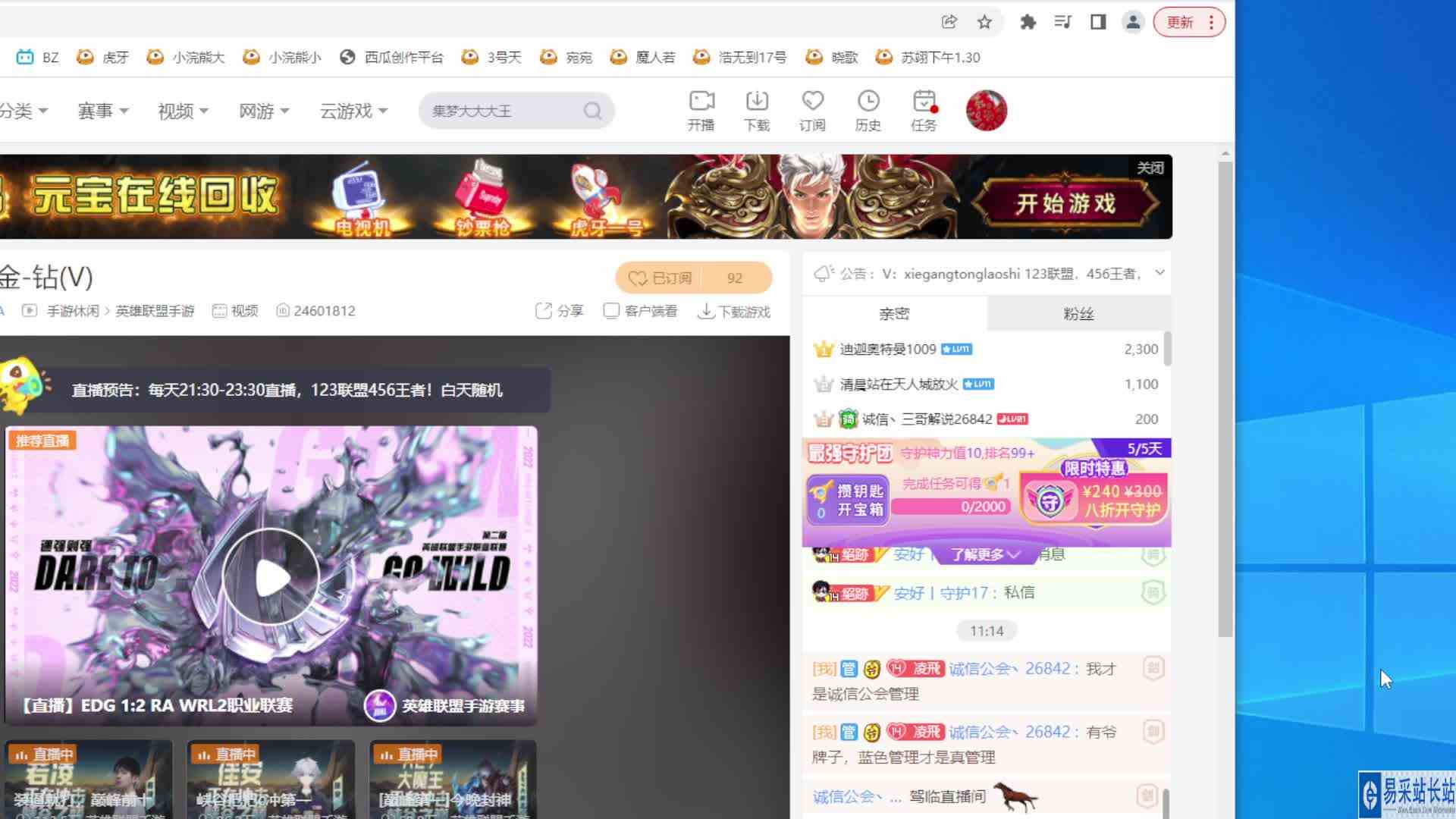1456x819 pixels.
Task: Click the 0/2000 task progress bar
Action: click(x=952, y=507)
